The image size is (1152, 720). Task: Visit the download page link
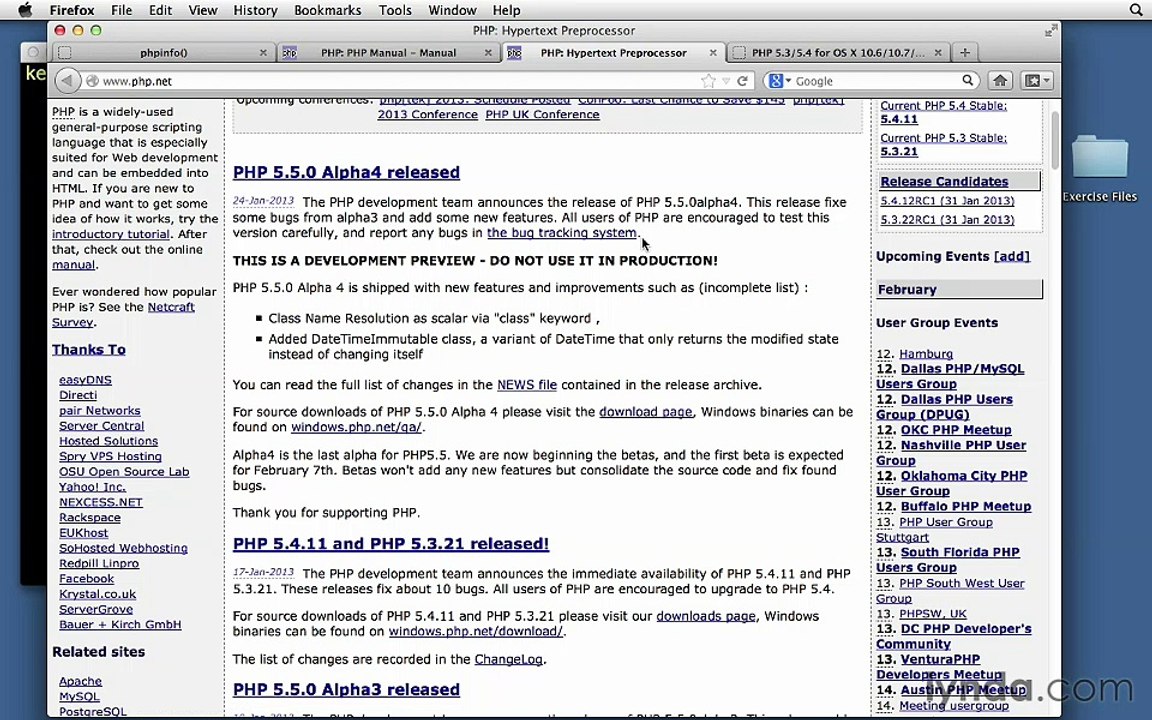pos(645,412)
